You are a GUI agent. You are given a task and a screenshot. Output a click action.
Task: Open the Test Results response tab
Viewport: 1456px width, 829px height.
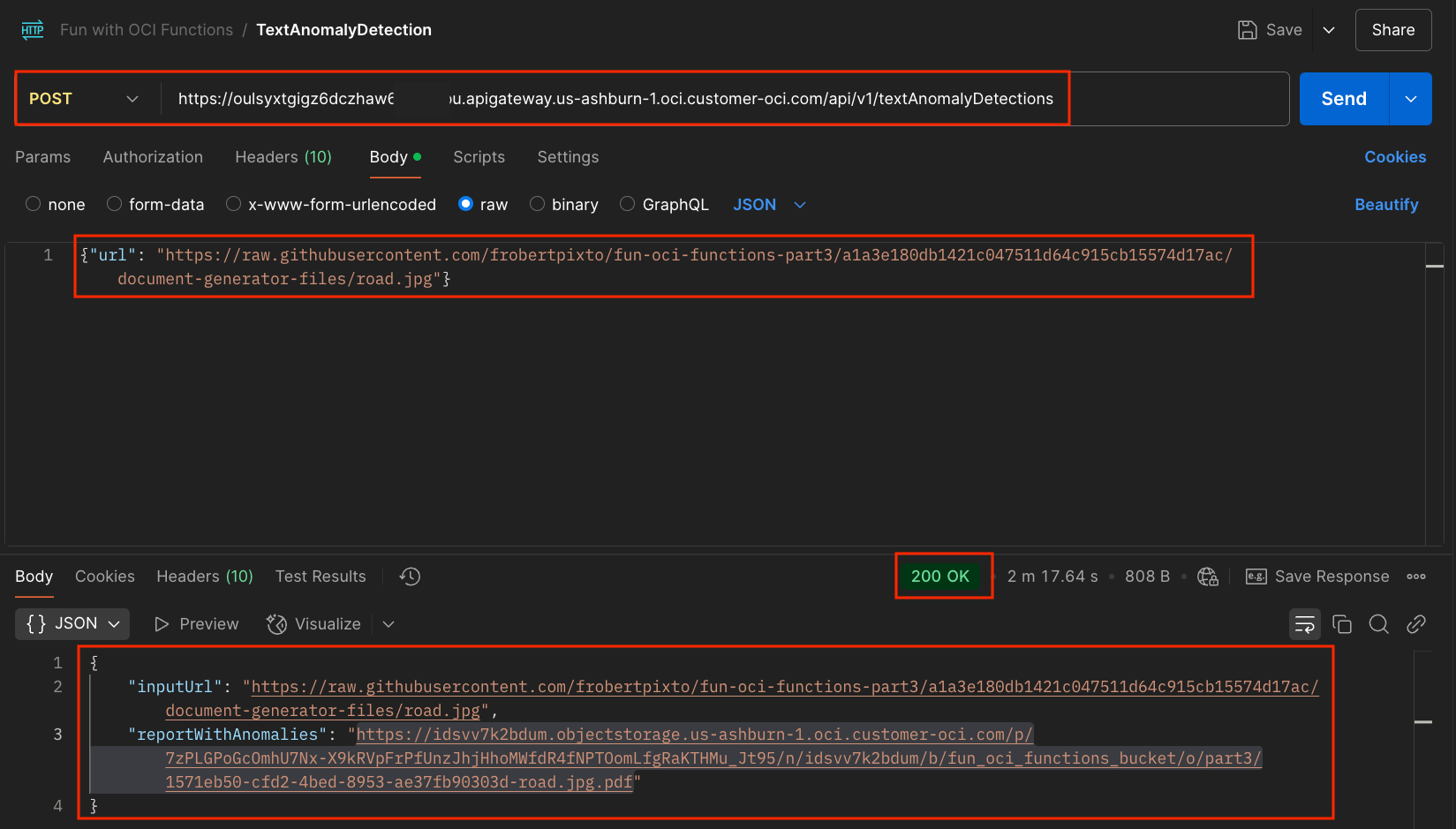click(x=321, y=577)
